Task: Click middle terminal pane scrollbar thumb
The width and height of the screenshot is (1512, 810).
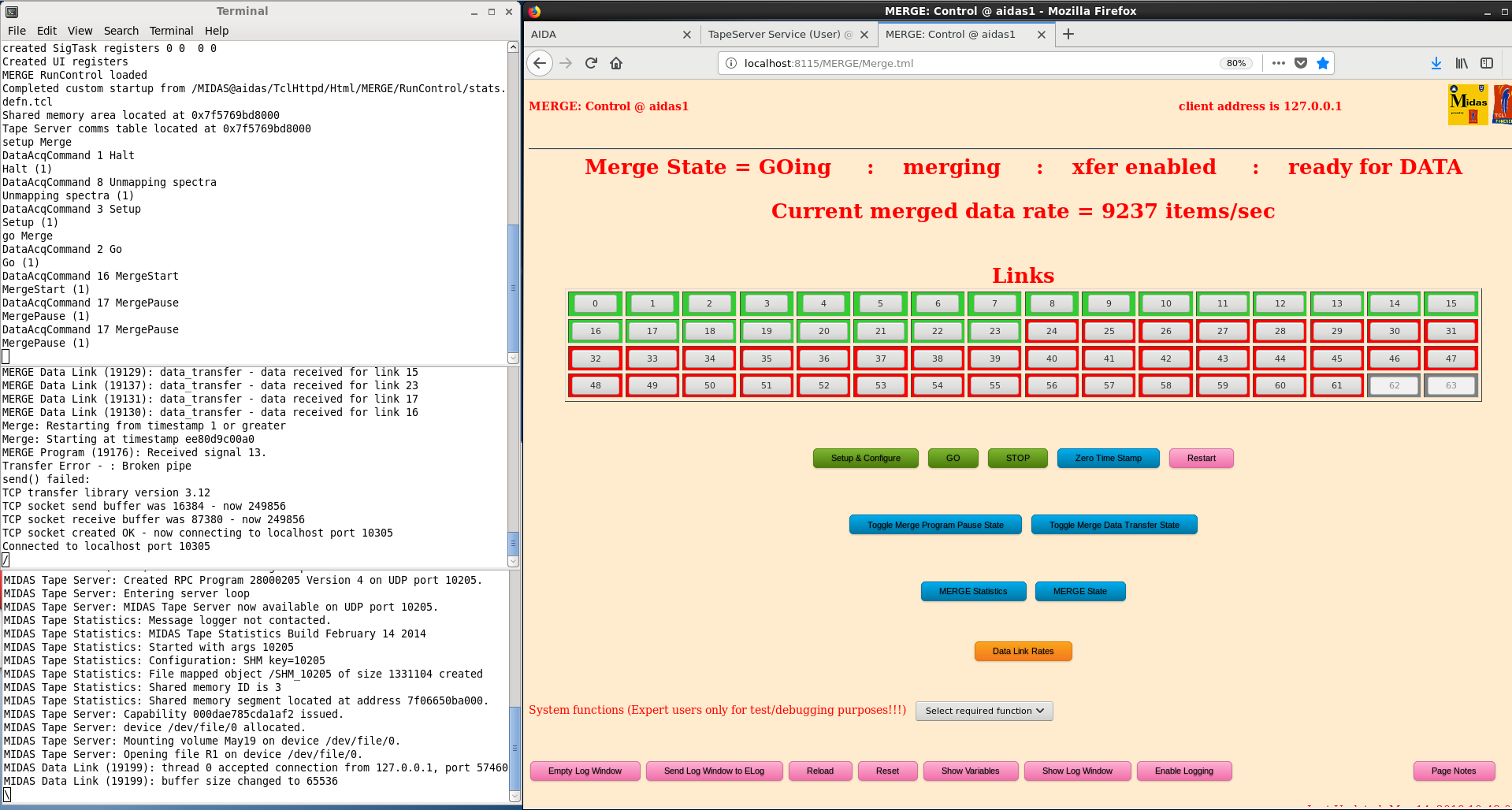Action: pyautogui.click(x=513, y=544)
